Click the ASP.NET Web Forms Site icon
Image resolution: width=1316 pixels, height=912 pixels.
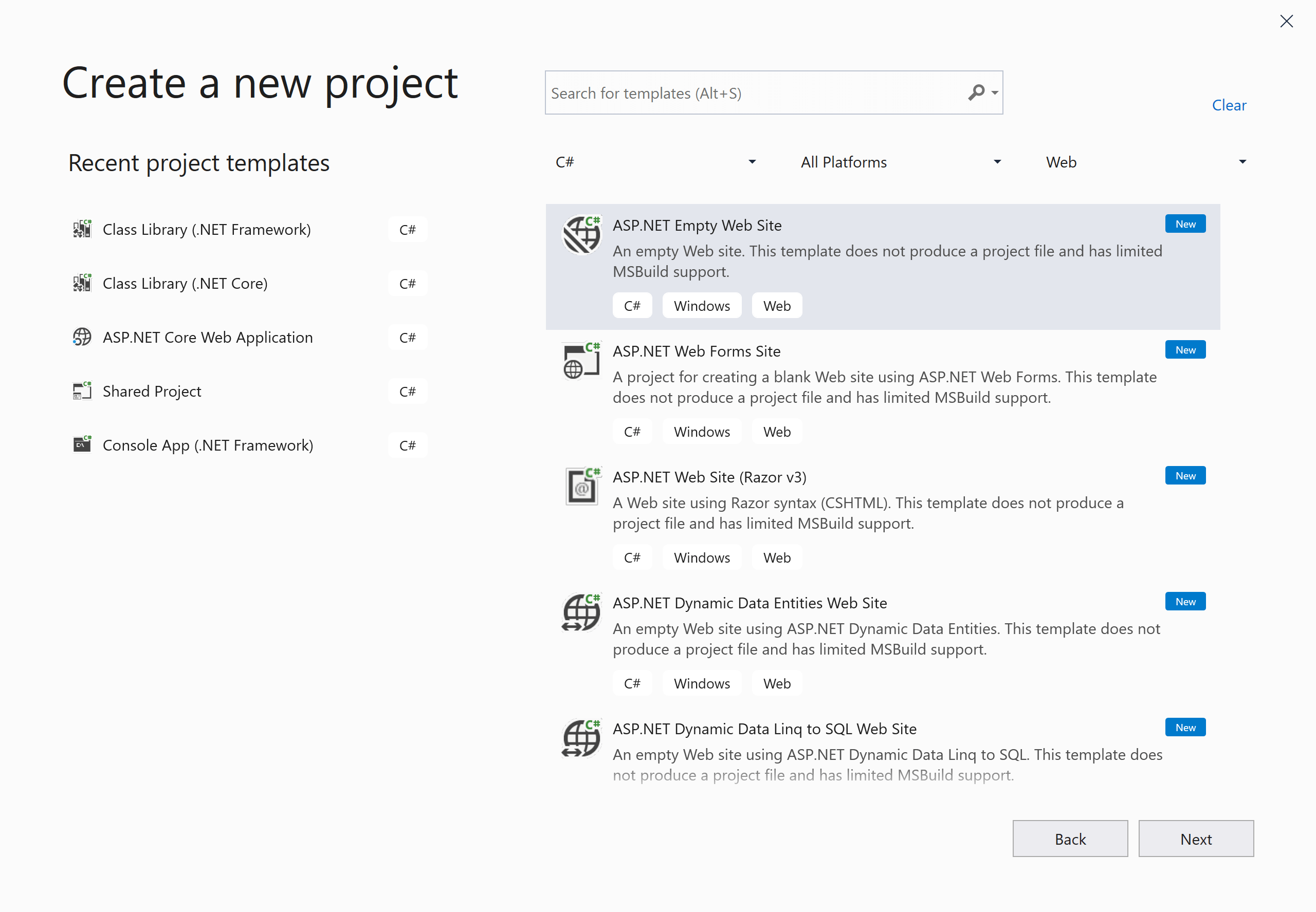pos(581,361)
